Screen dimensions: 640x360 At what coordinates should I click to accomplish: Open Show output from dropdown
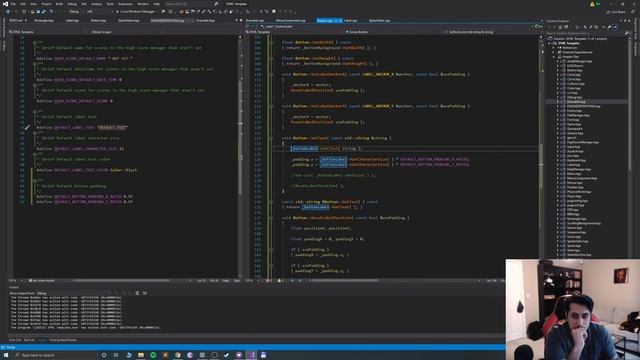[x=72, y=293]
